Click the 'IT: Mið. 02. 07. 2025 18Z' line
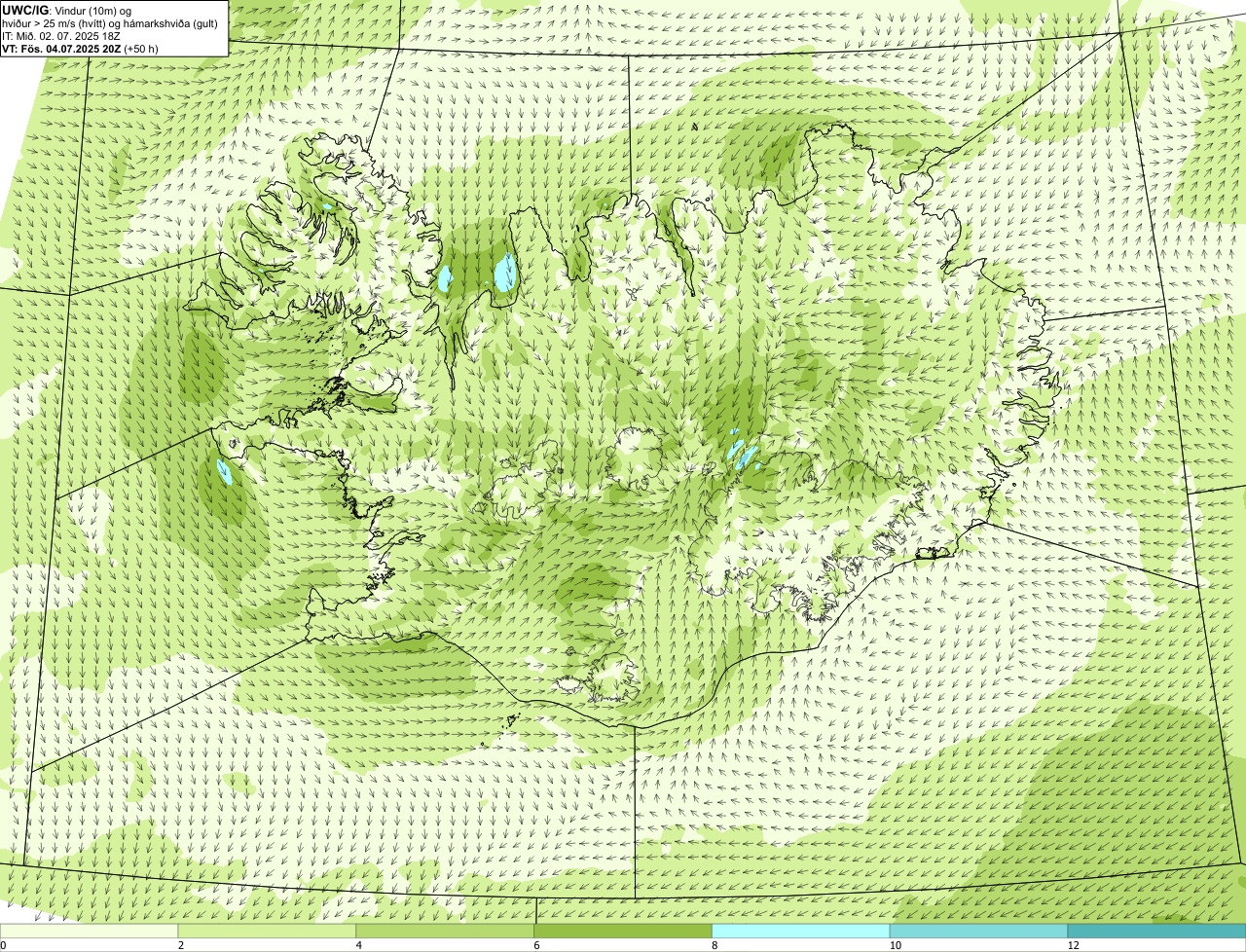 click(60, 36)
